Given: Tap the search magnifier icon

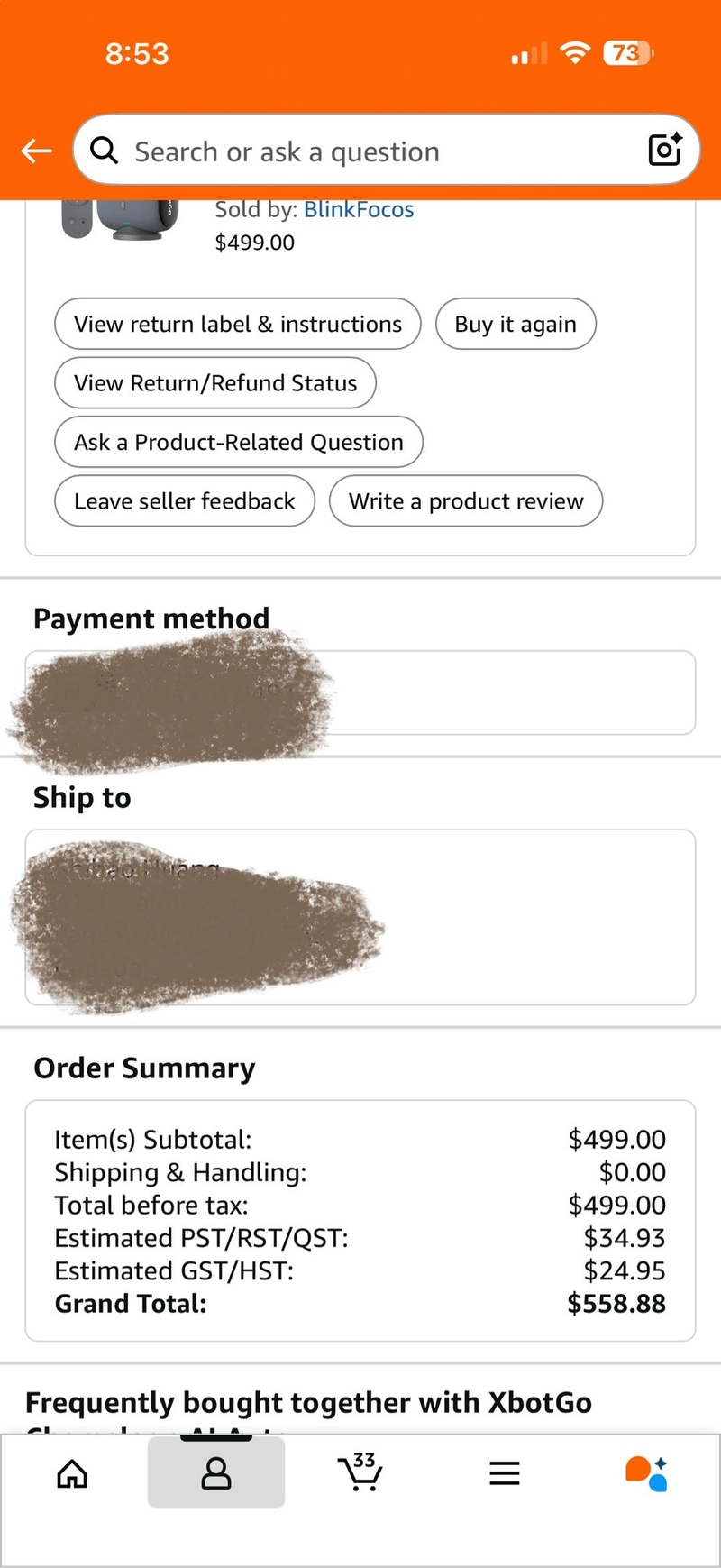Looking at the screenshot, I should pos(105,151).
